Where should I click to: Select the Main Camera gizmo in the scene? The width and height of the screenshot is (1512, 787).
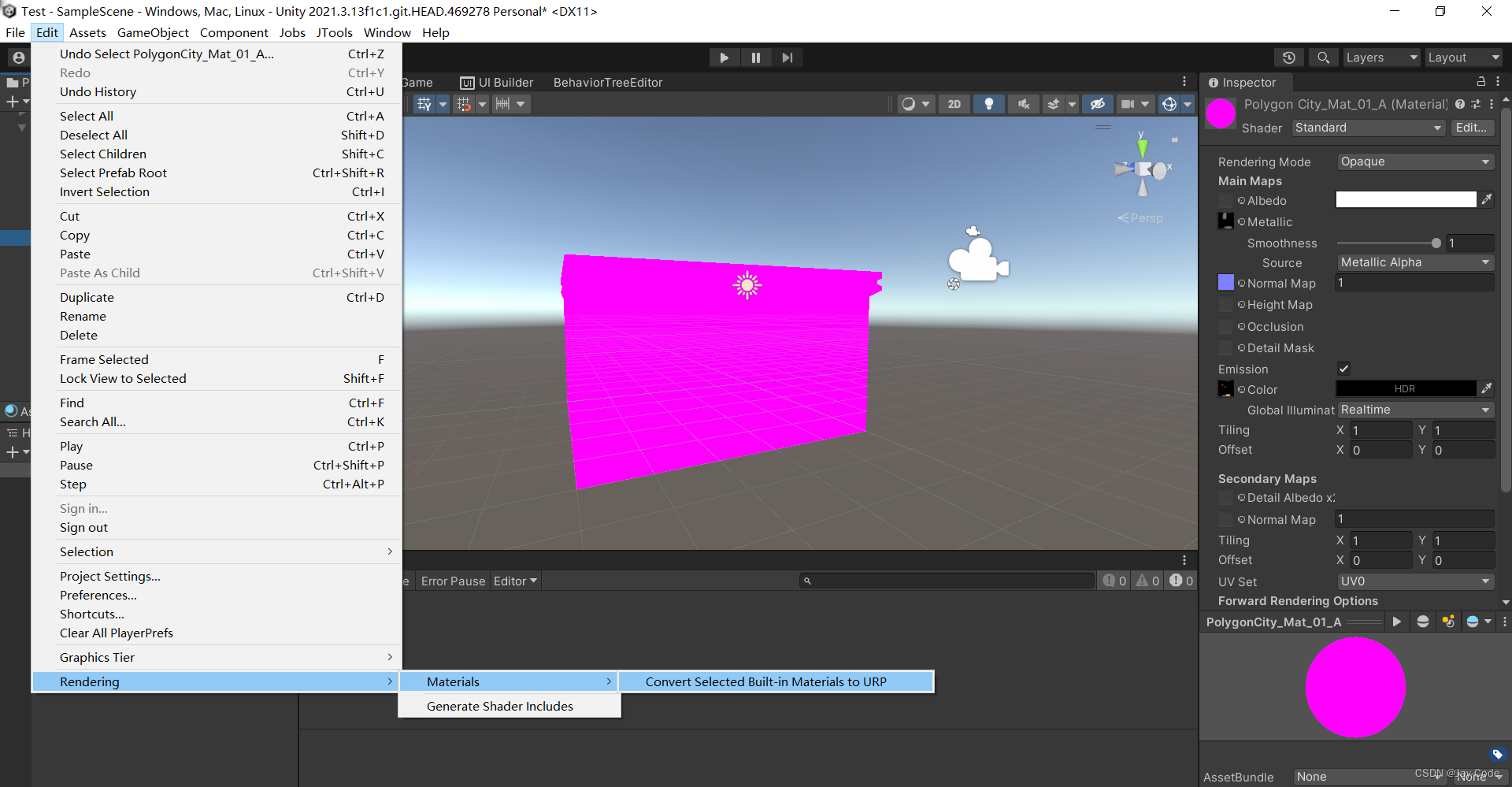pos(977,259)
